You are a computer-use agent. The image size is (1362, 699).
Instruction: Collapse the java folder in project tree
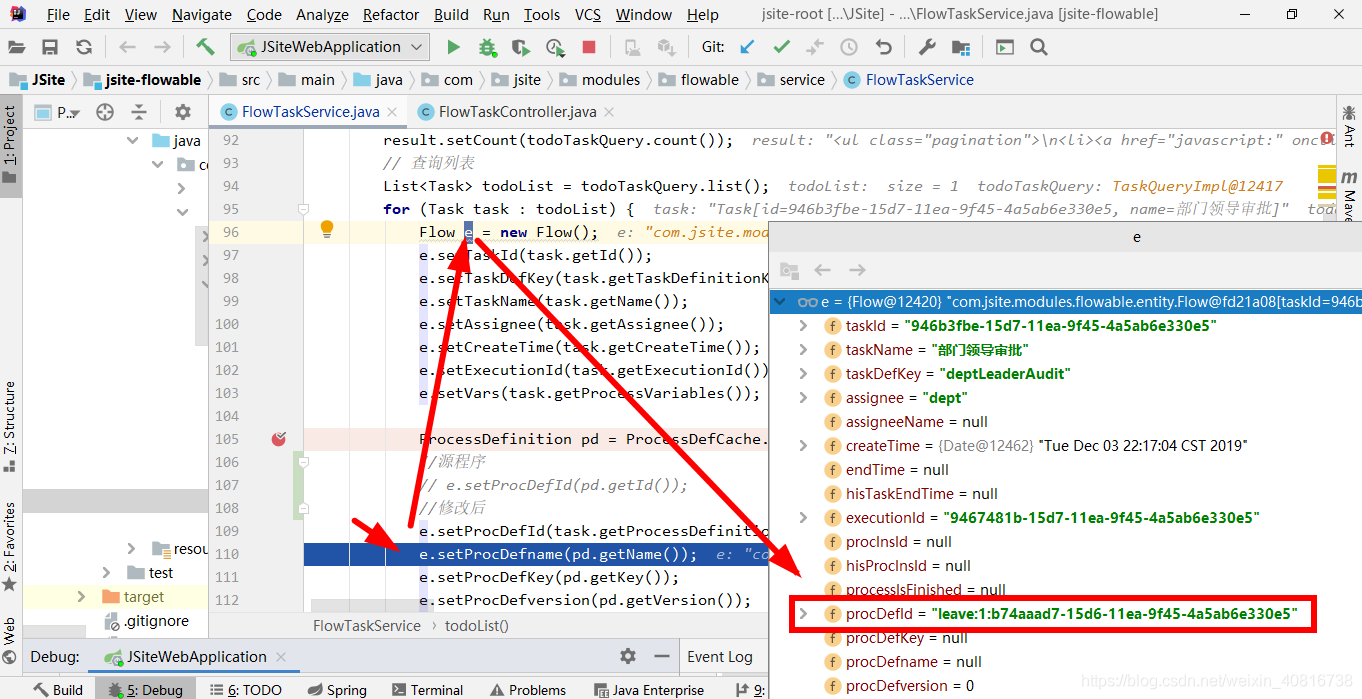pos(132,141)
